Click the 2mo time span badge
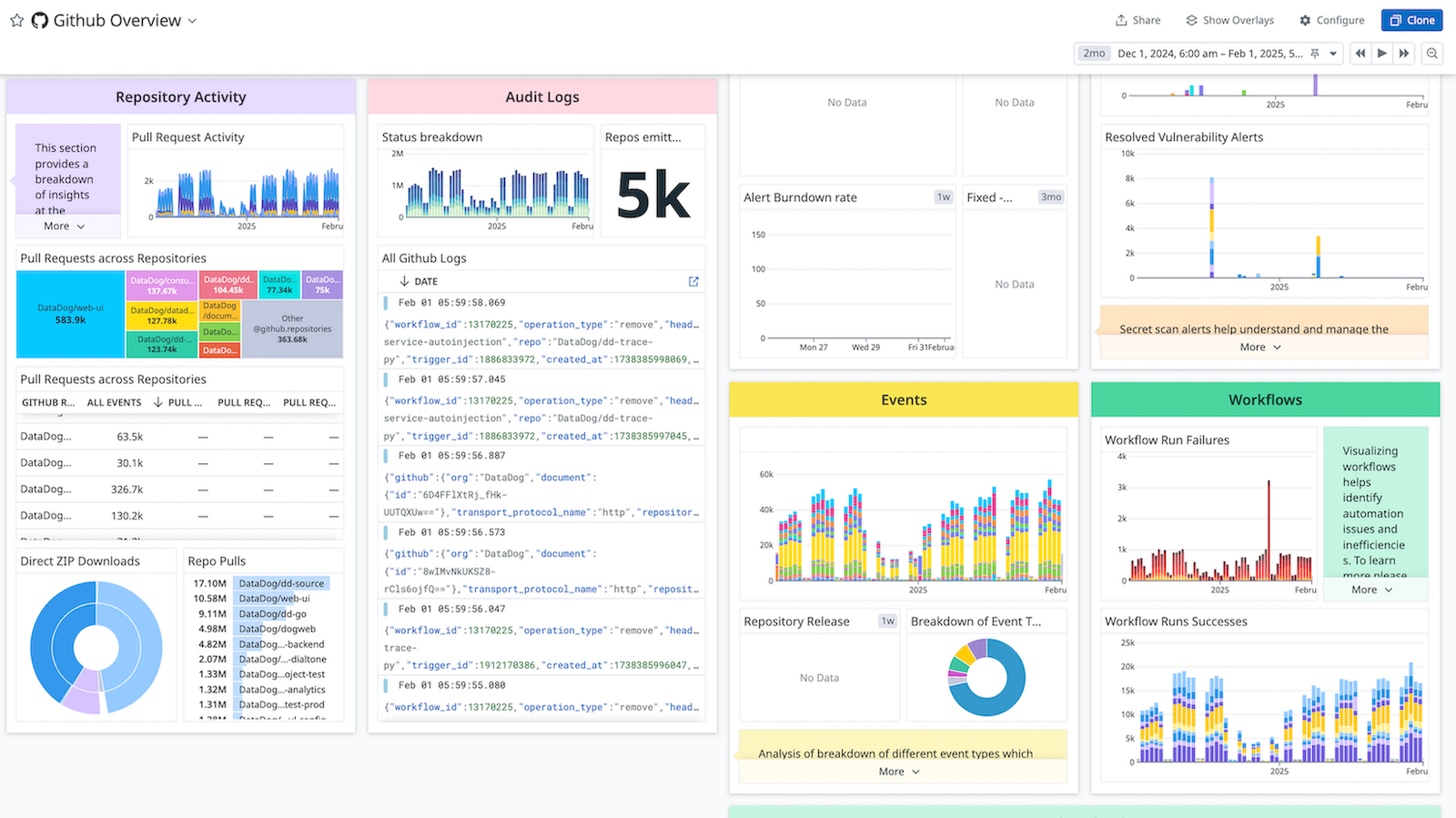The image size is (1456, 818). point(1094,54)
